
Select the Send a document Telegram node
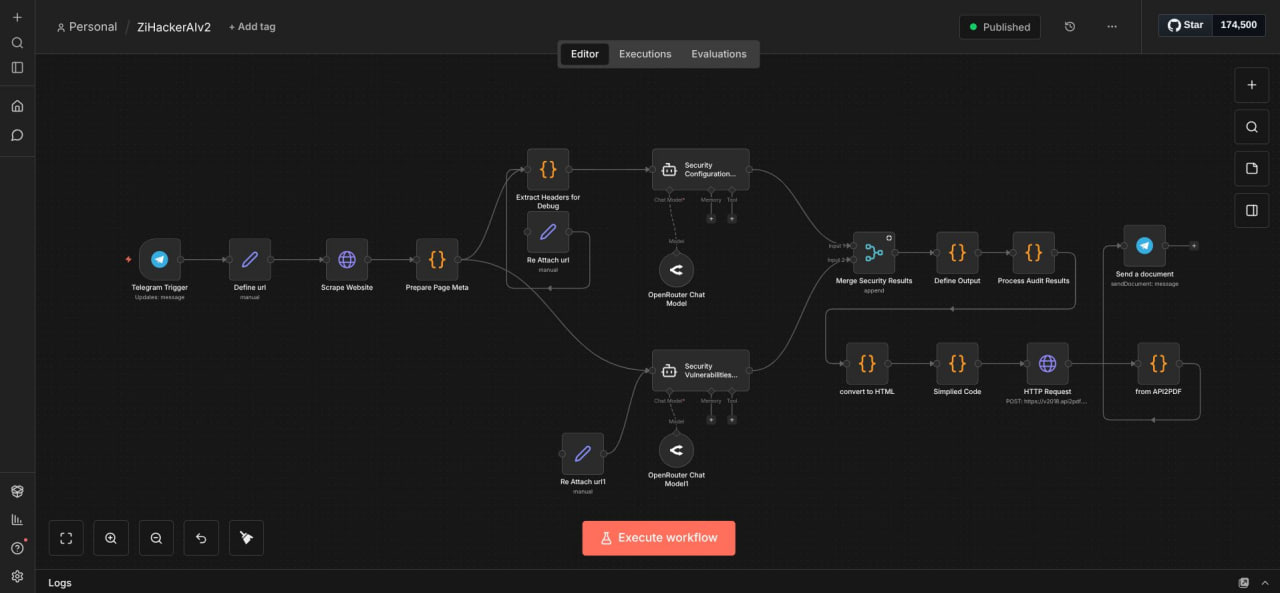click(1144, 246)
